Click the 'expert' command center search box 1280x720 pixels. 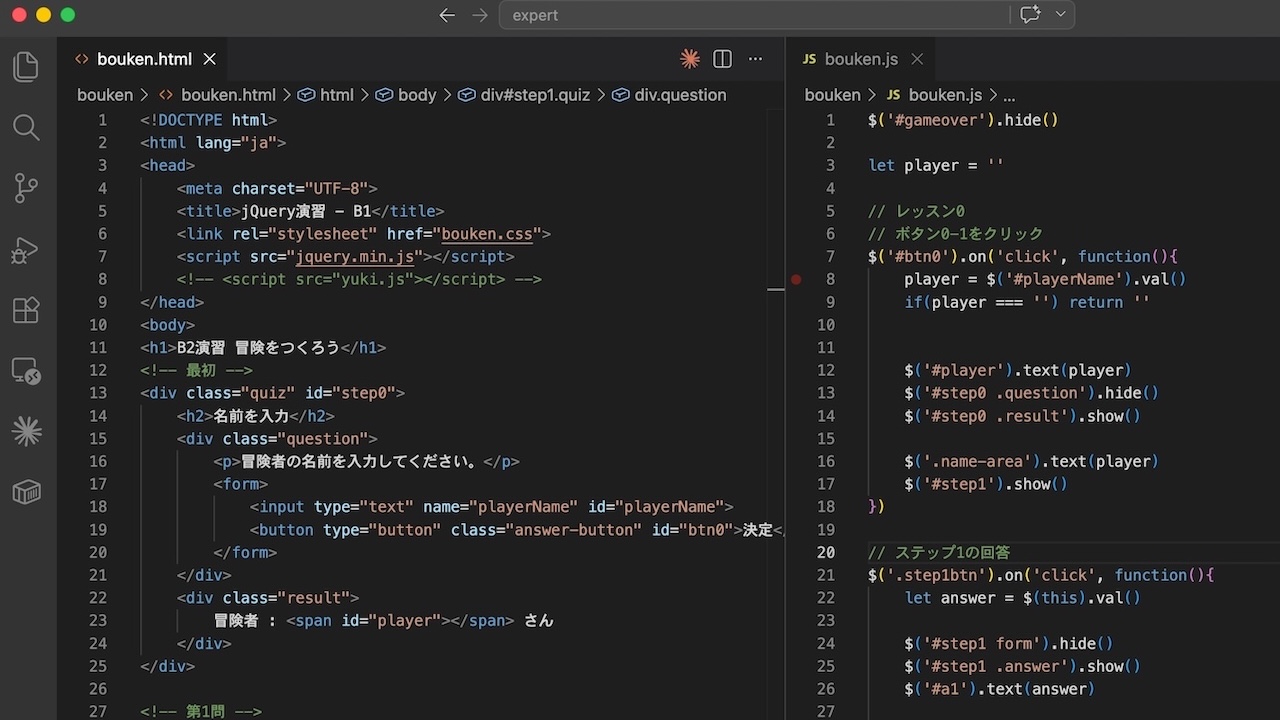755,15
